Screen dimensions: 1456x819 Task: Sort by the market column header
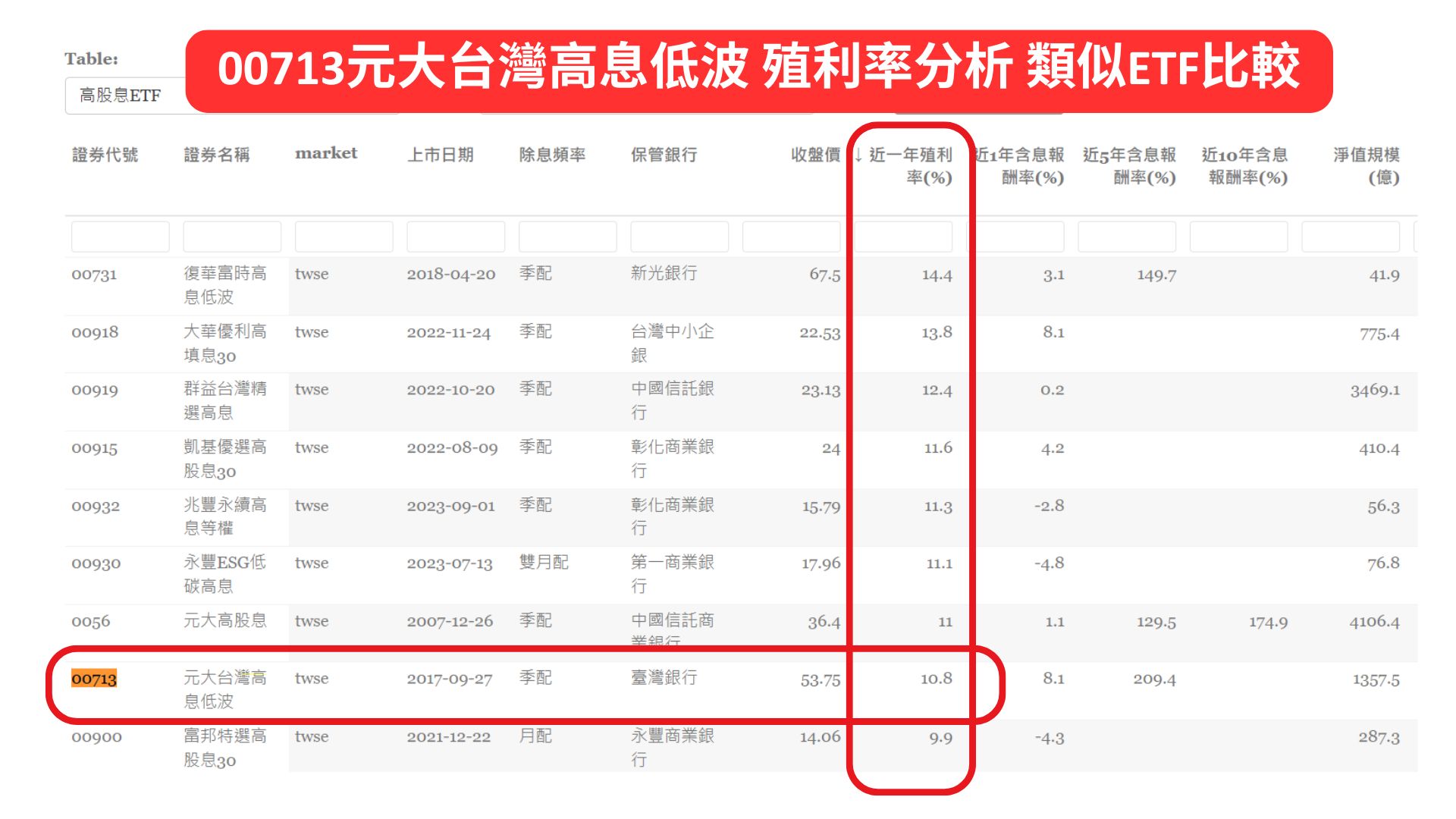(x=325, y=153)
